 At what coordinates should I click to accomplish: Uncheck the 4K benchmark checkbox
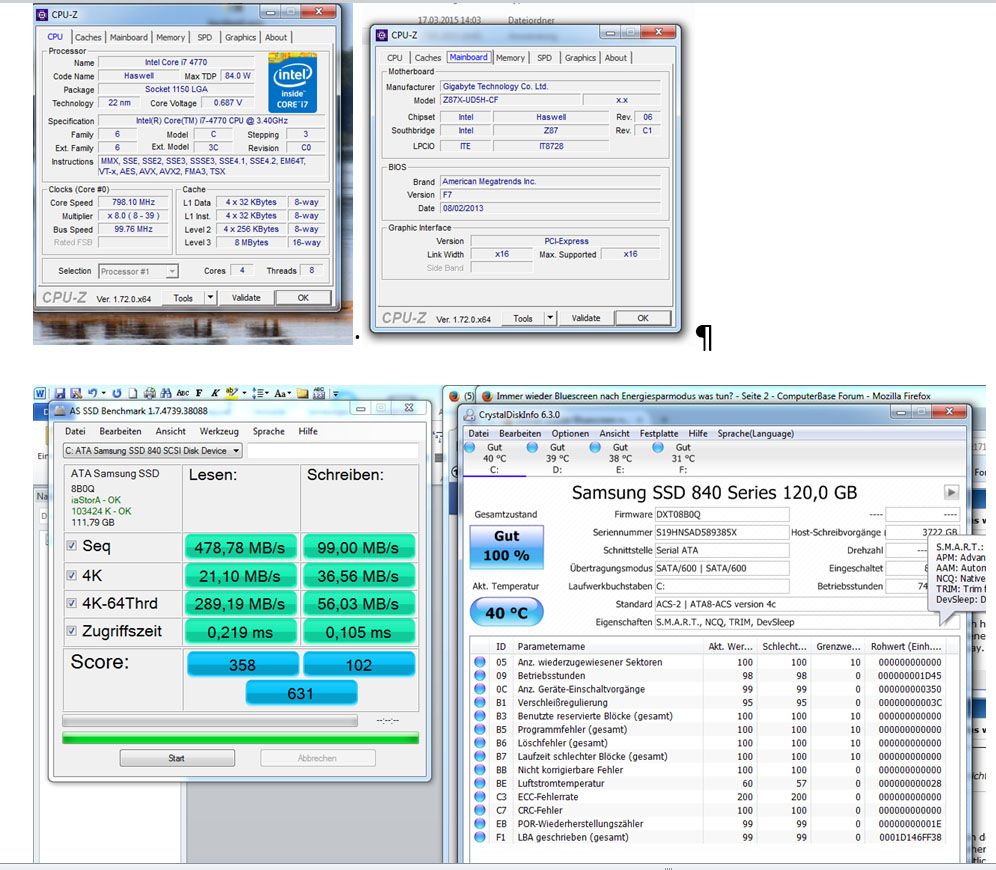pyautogui.click(x=72, y=575)
